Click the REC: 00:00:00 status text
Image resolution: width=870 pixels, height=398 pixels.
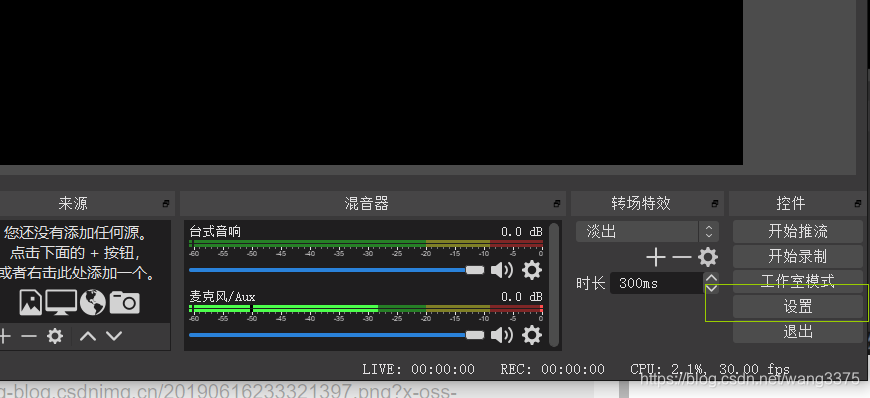pyautogui.click(x=553, y=369)
